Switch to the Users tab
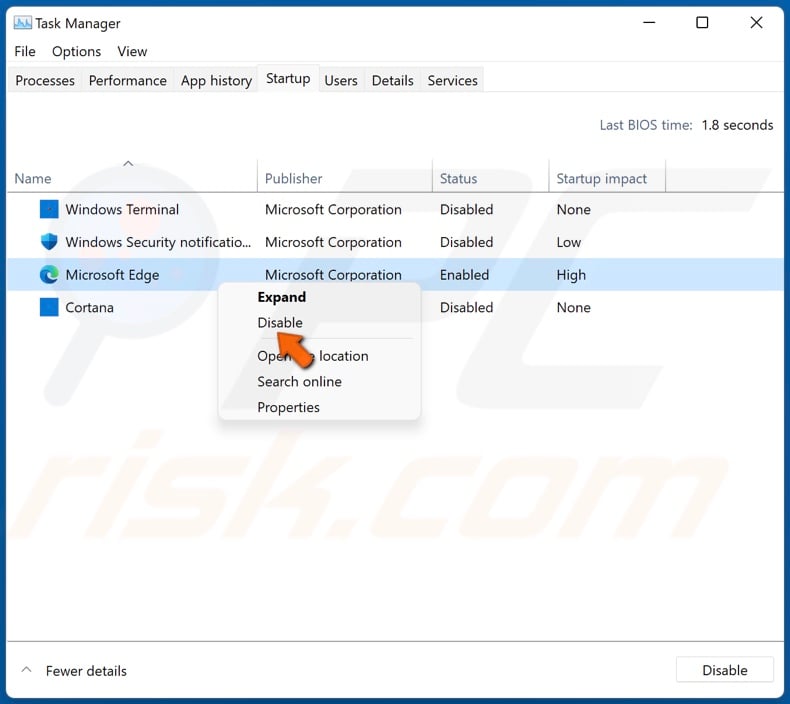790x704 pixels. point(341,81)
